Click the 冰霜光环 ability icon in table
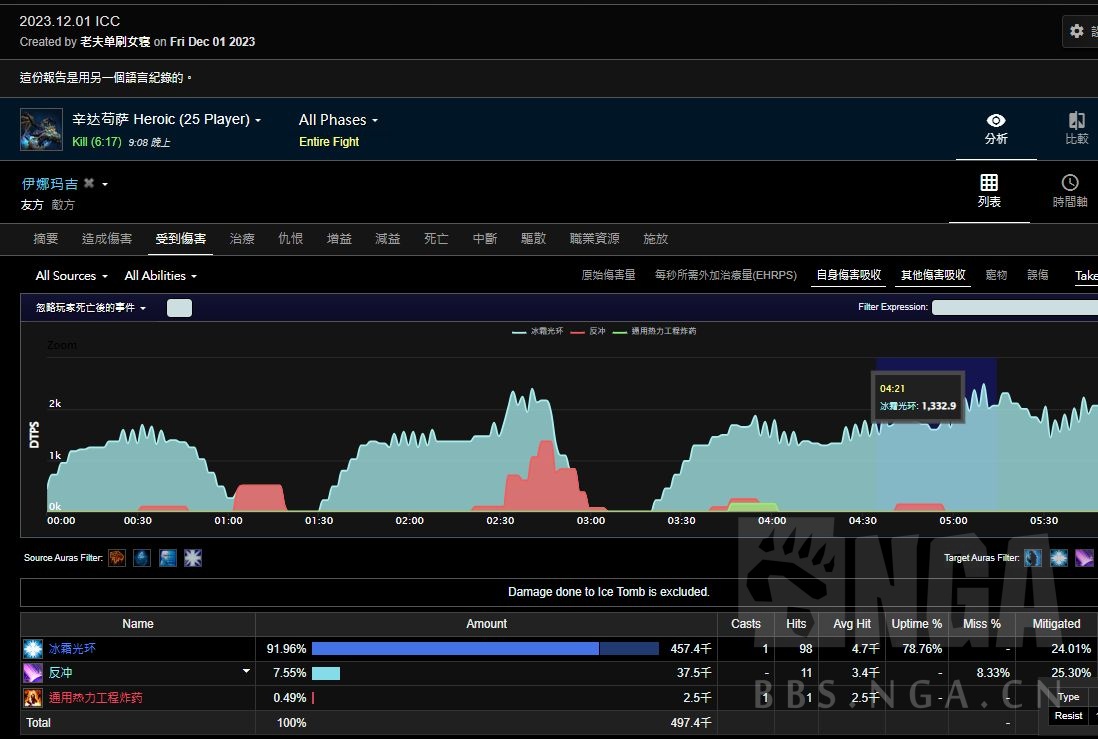 (34, 649)
